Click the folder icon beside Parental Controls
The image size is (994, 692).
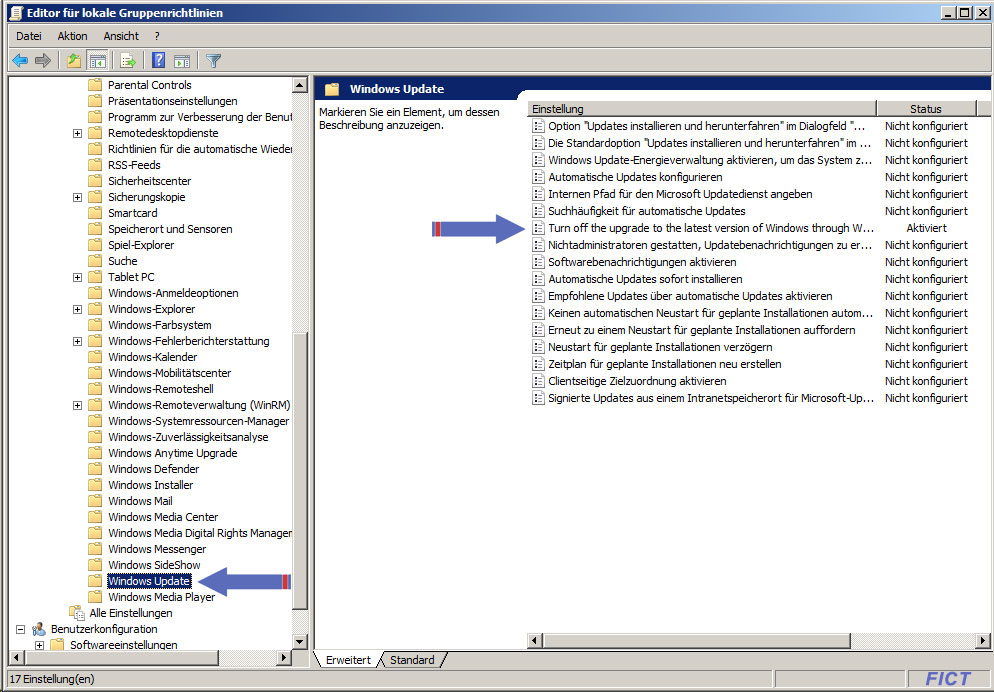[95, 85]
